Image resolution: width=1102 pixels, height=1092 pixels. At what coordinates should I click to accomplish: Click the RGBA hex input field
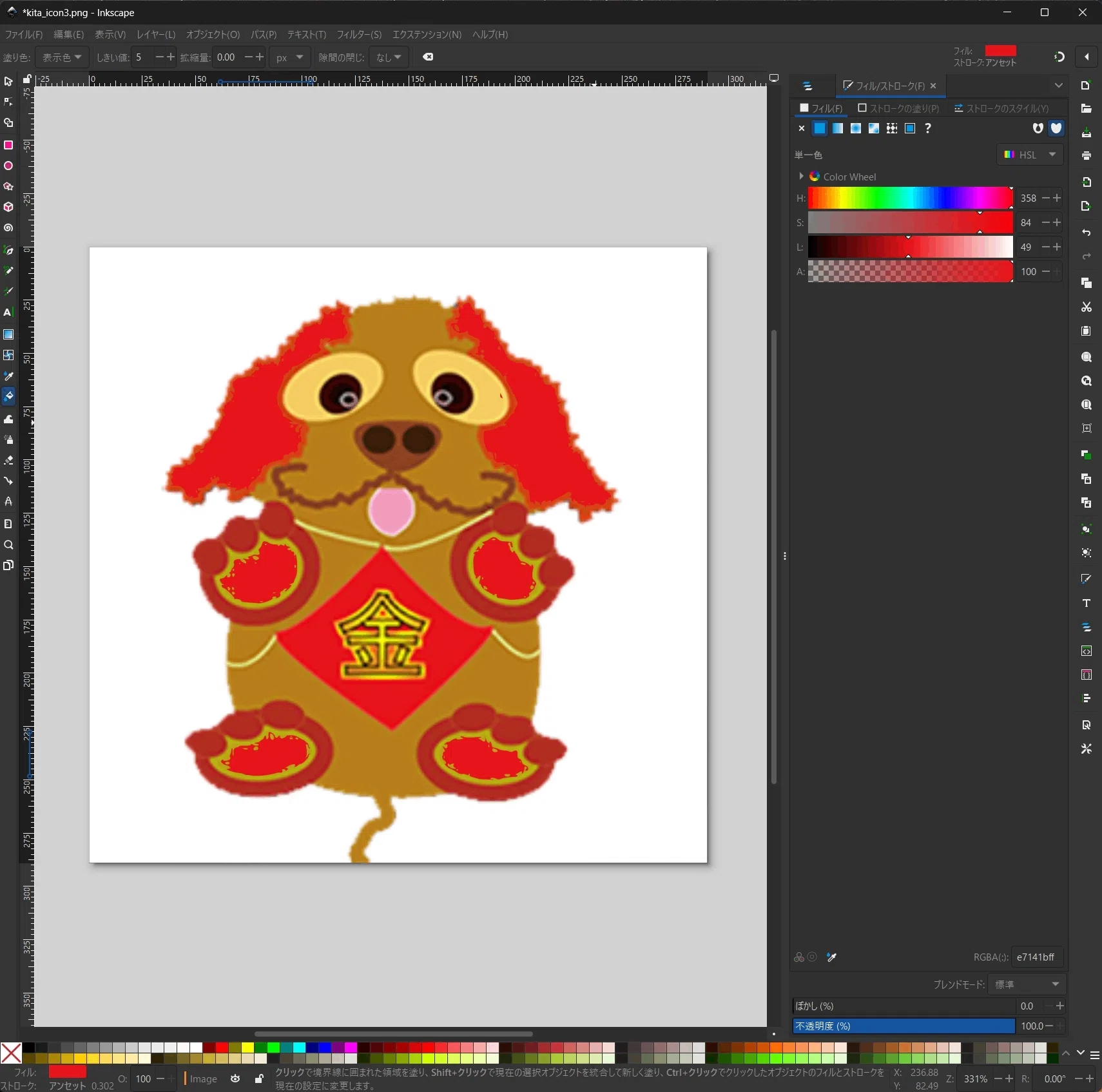click(x=1038, y=957)
